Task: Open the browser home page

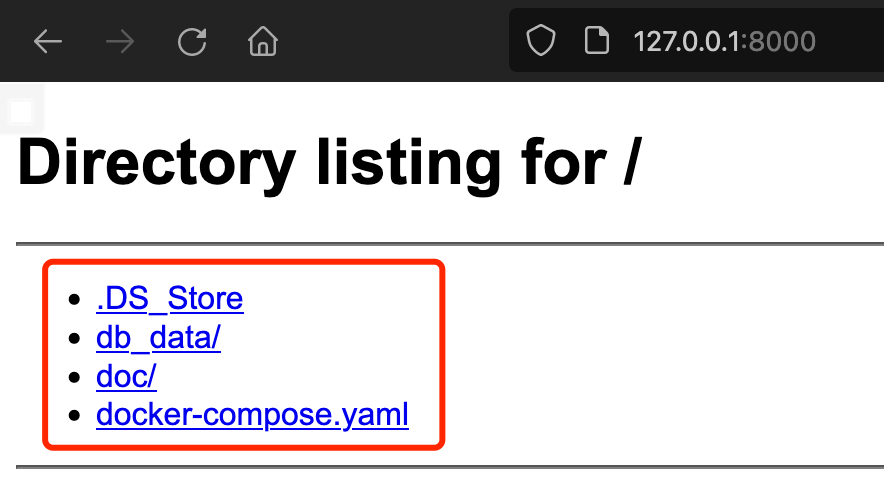Action: (x=263, y=41)
